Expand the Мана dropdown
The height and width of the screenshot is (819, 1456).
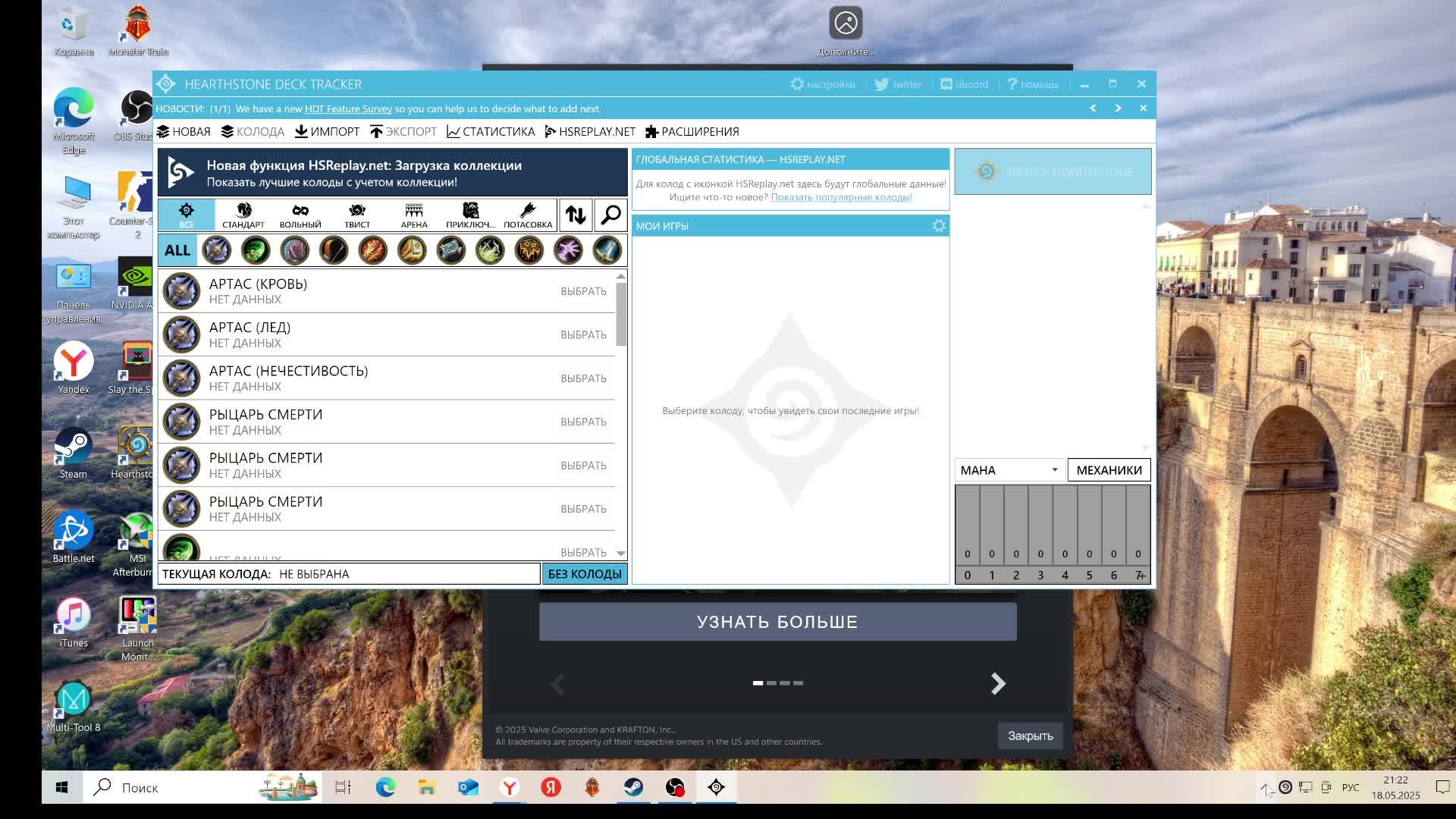pos(1009,470)
